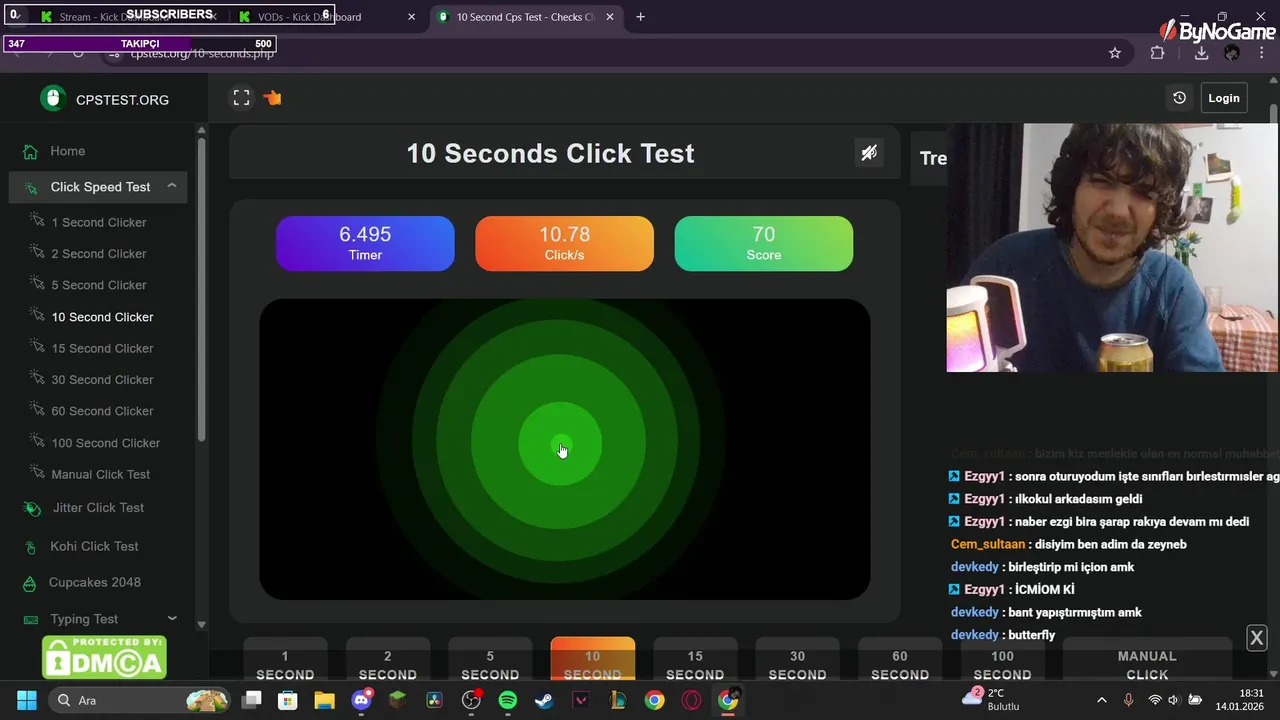
Task: Close overlay with the X button
Action: (1257, 638)
